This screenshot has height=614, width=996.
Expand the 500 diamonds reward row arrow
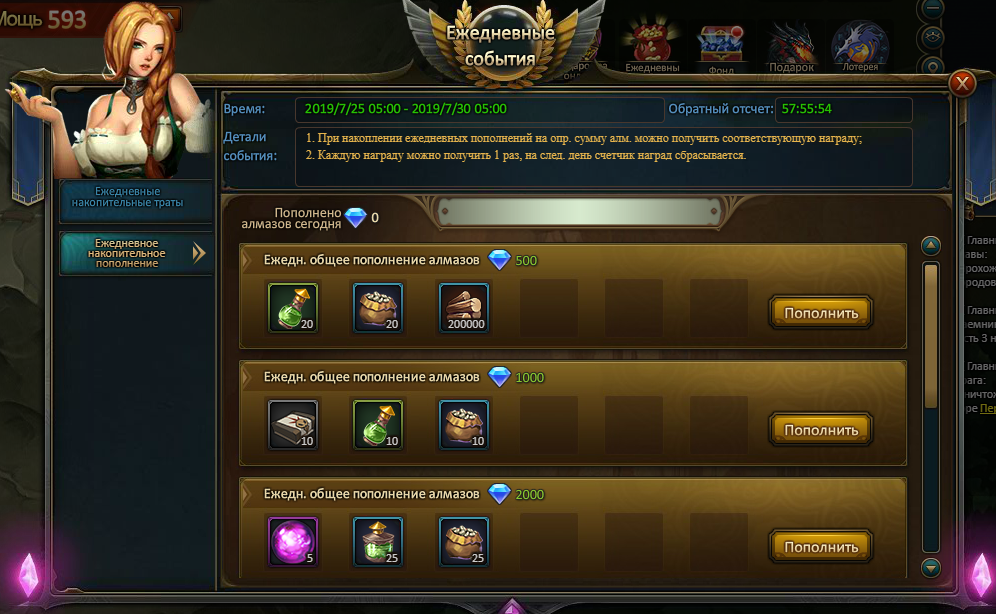point(247,260)
